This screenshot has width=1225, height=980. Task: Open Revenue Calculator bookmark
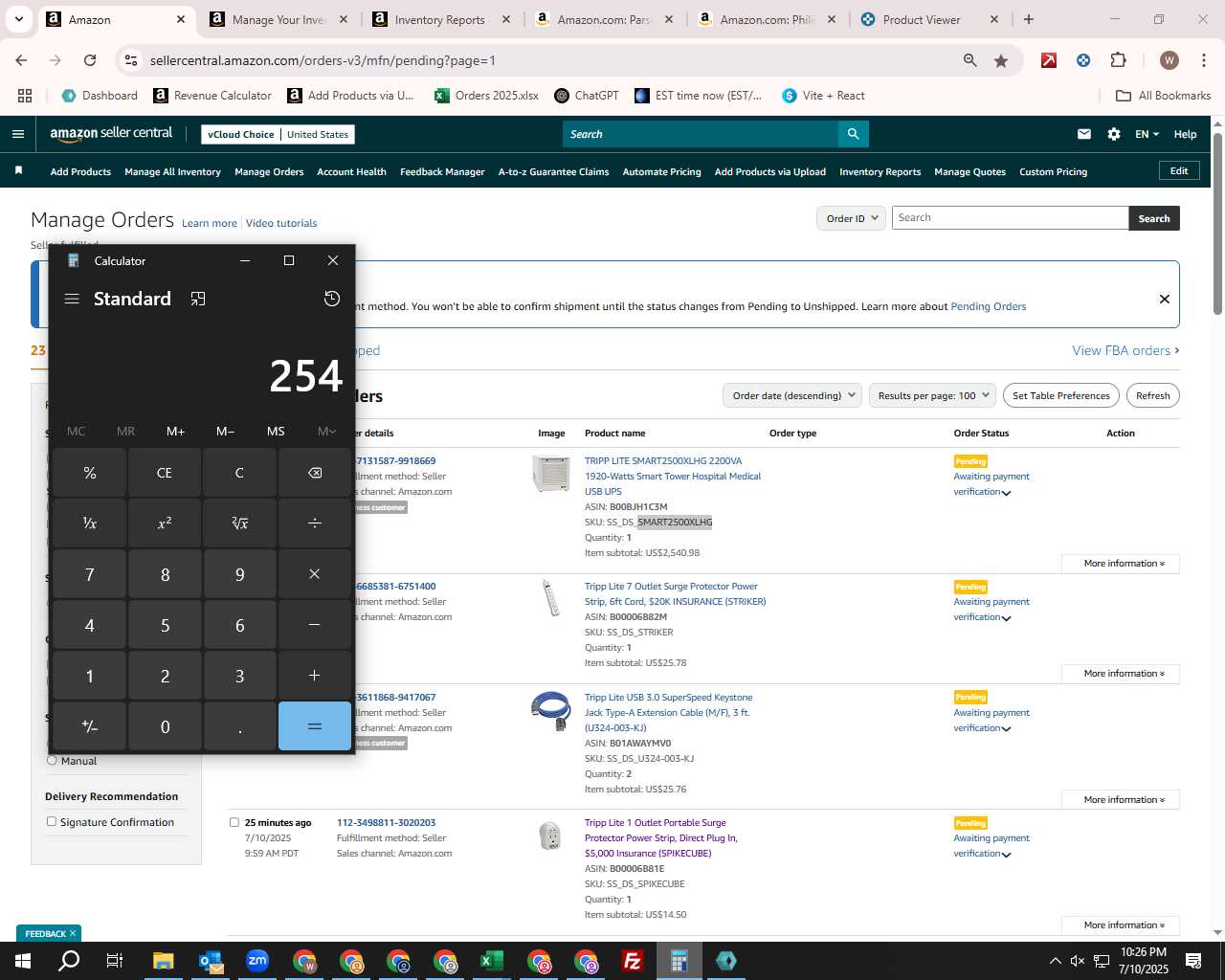pos(212,96)
